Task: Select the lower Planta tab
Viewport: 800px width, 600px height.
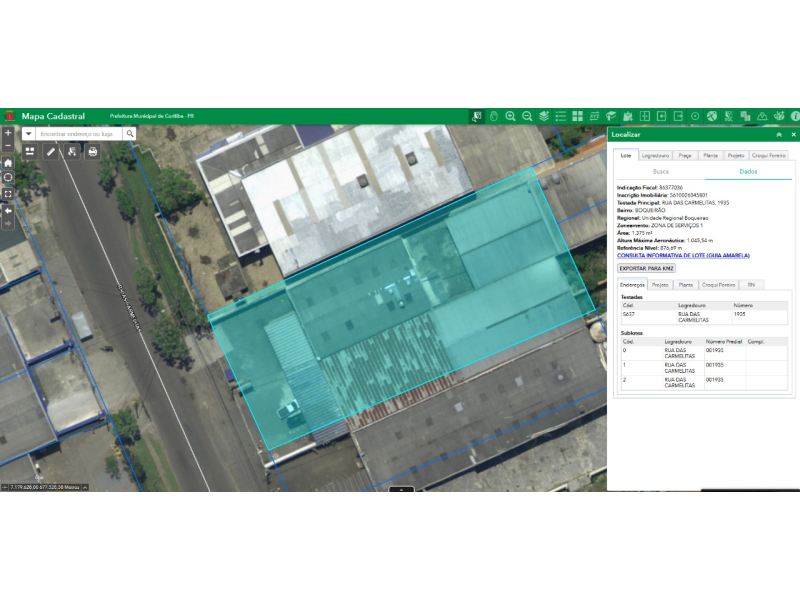Action: [686, 285]
